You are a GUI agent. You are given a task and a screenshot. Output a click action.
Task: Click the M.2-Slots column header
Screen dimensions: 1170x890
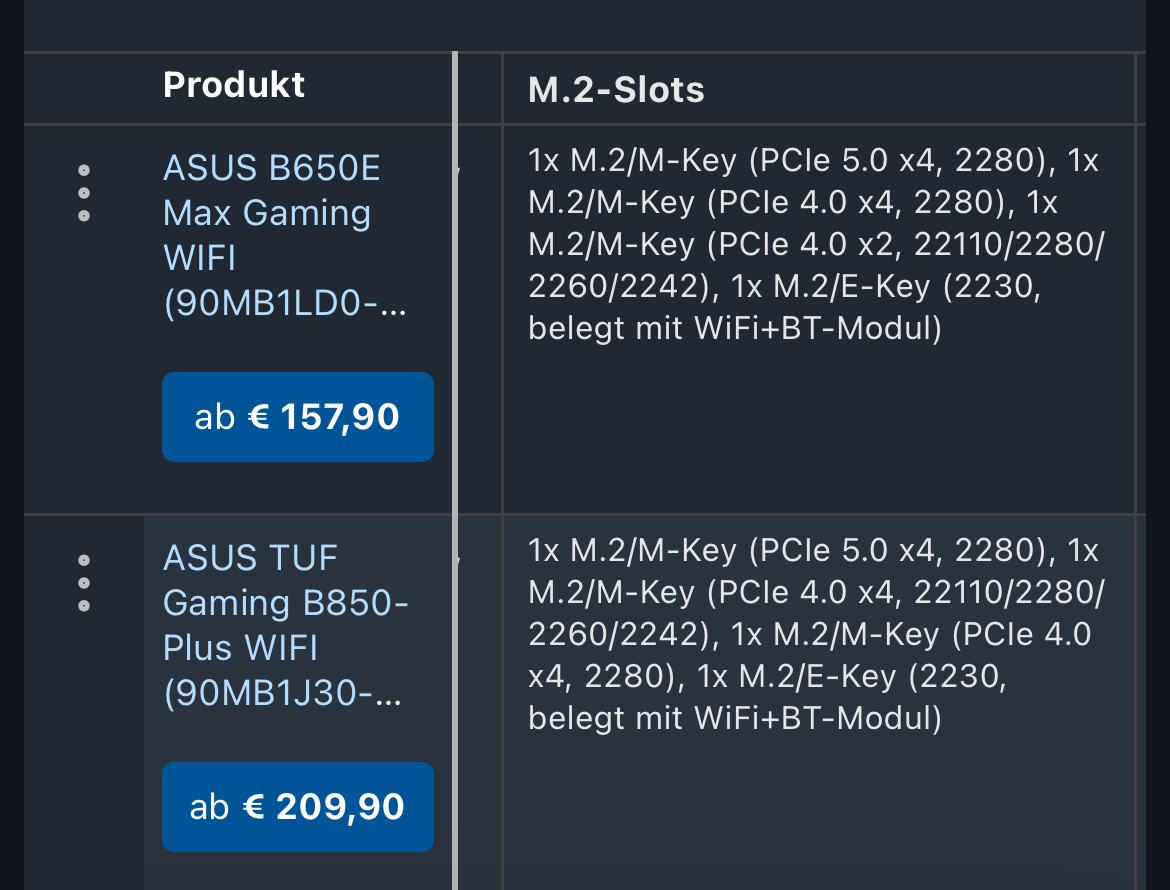click(x=616, y=90)
